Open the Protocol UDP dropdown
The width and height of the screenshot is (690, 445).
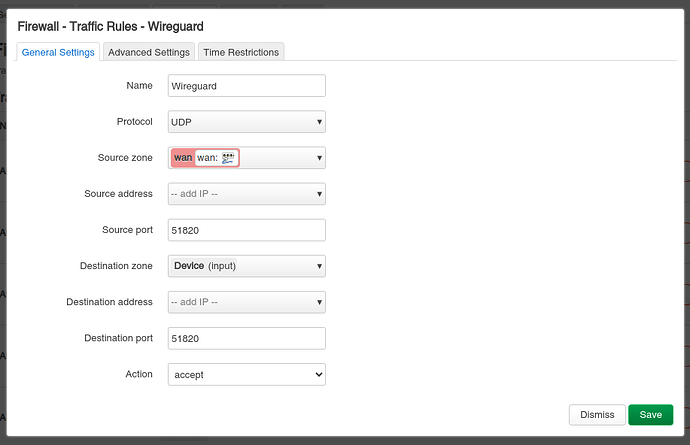tap(246, 122)
